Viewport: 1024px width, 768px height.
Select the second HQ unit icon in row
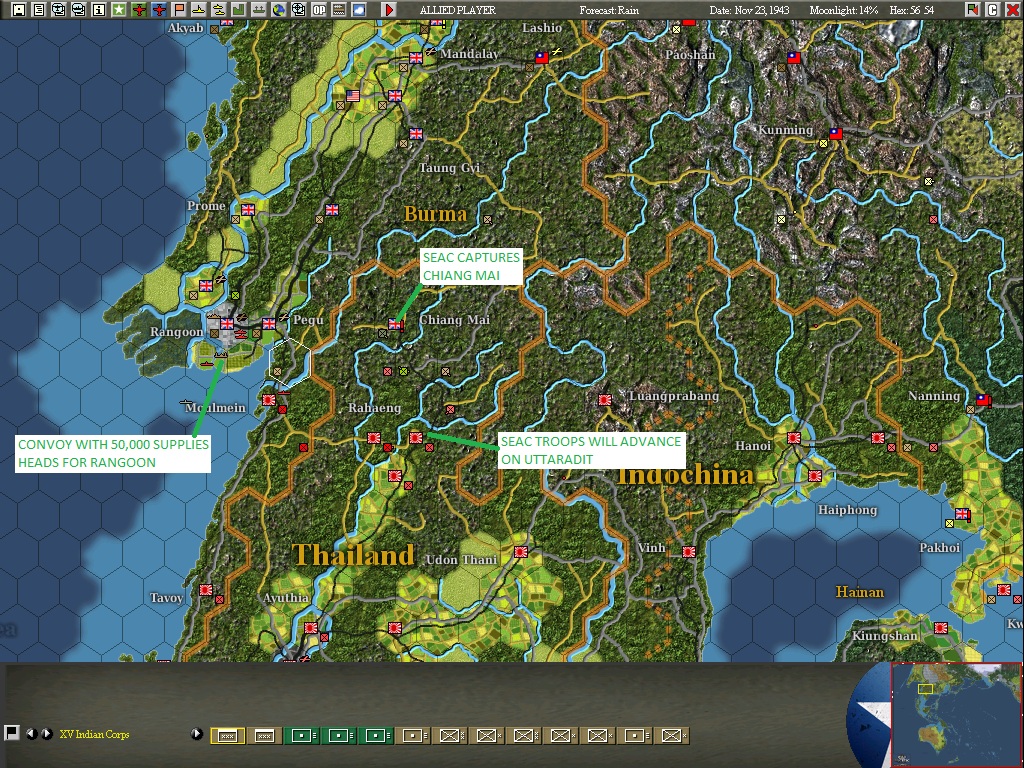[x=264, y=736]
